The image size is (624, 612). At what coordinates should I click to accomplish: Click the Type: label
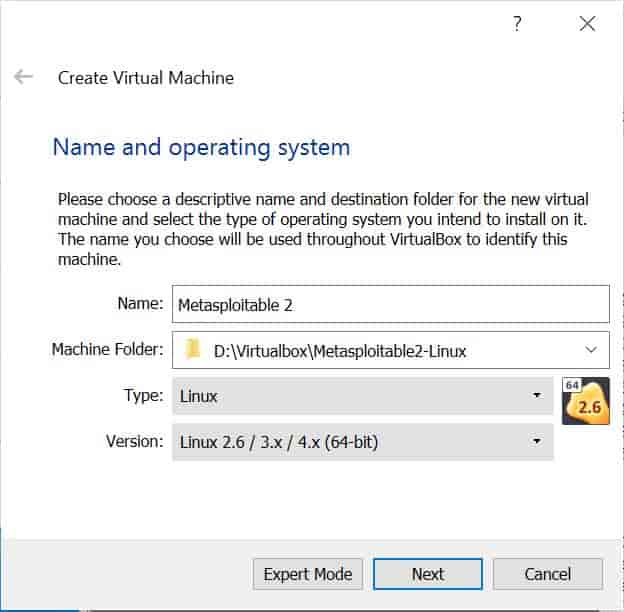[x=143, y=396]
